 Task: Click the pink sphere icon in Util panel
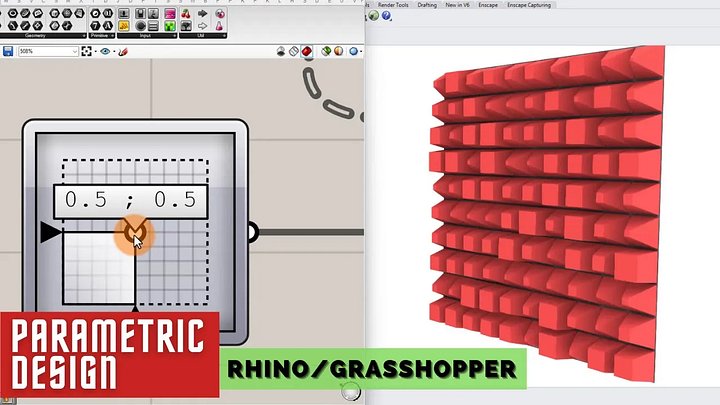pos(219,14)
